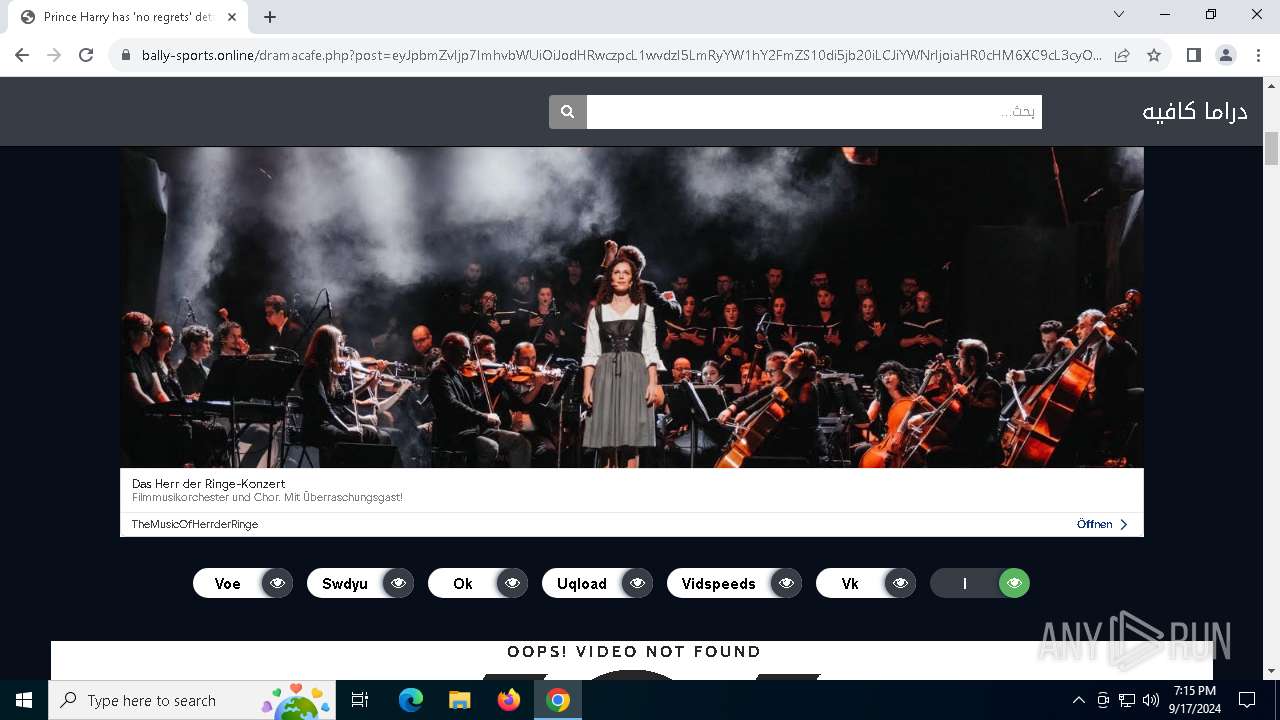Launch Firefox from taskbar

click(509, 700)
